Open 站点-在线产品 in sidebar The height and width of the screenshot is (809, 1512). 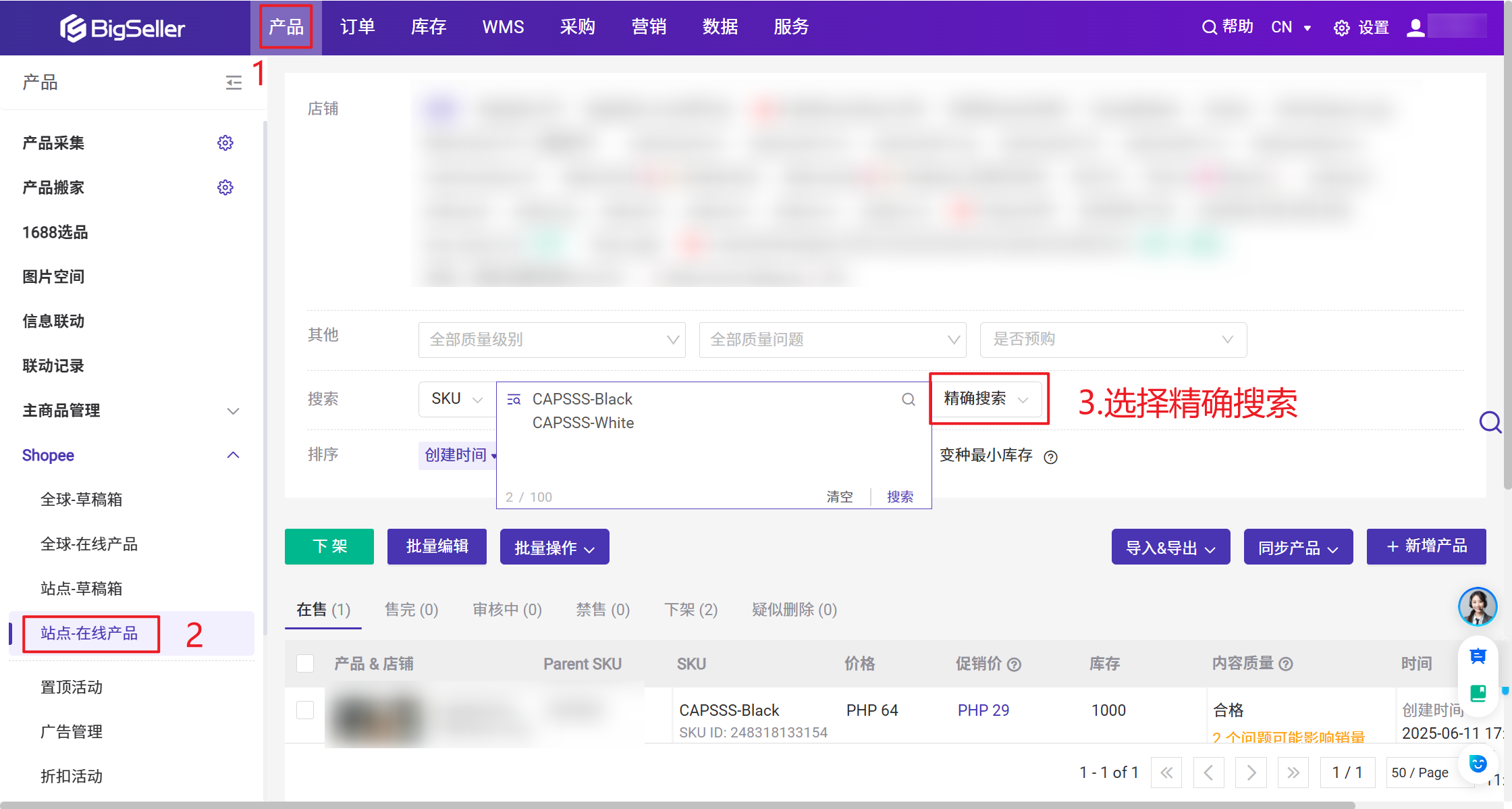click(x=89, y=633)
